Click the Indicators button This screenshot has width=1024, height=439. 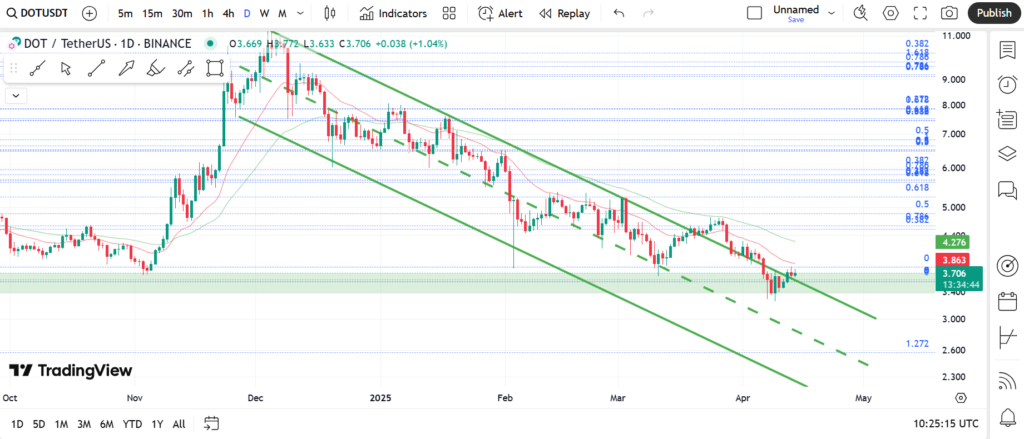pyautogui.click(x=393, y=13)
